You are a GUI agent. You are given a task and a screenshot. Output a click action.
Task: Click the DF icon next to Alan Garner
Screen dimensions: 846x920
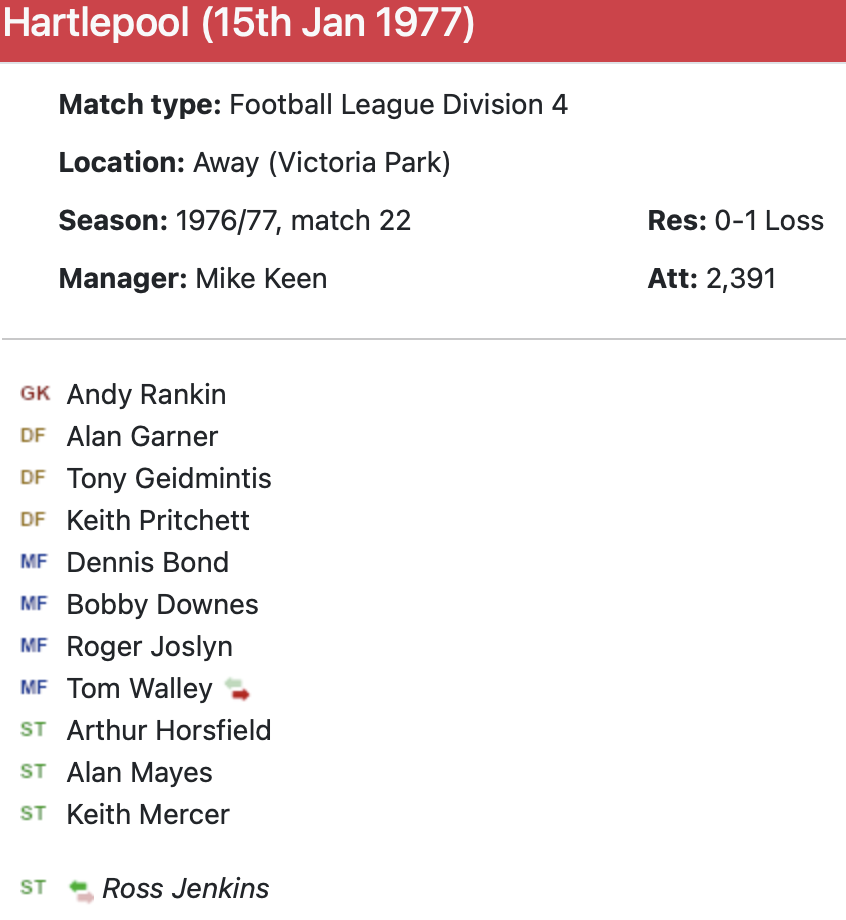tap(33, 436)
